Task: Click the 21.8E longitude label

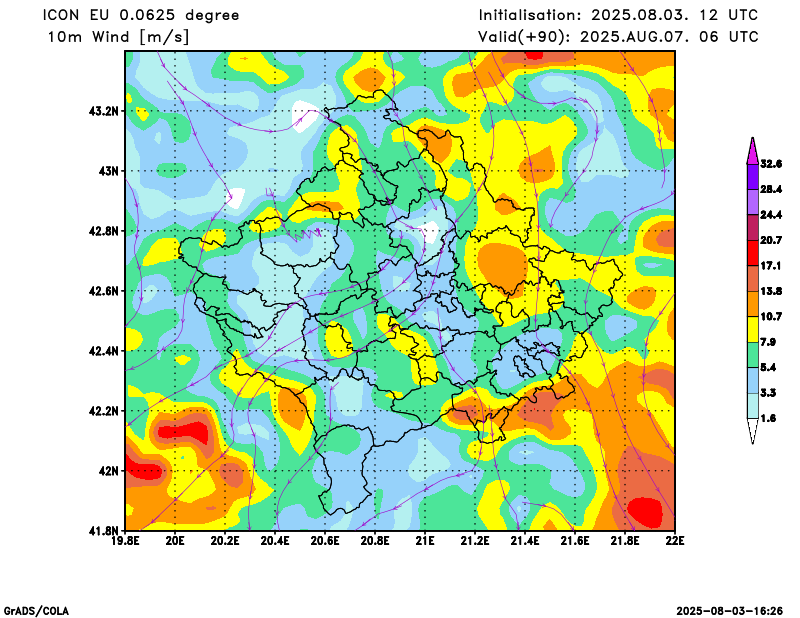Action: (x=626, y=541)
